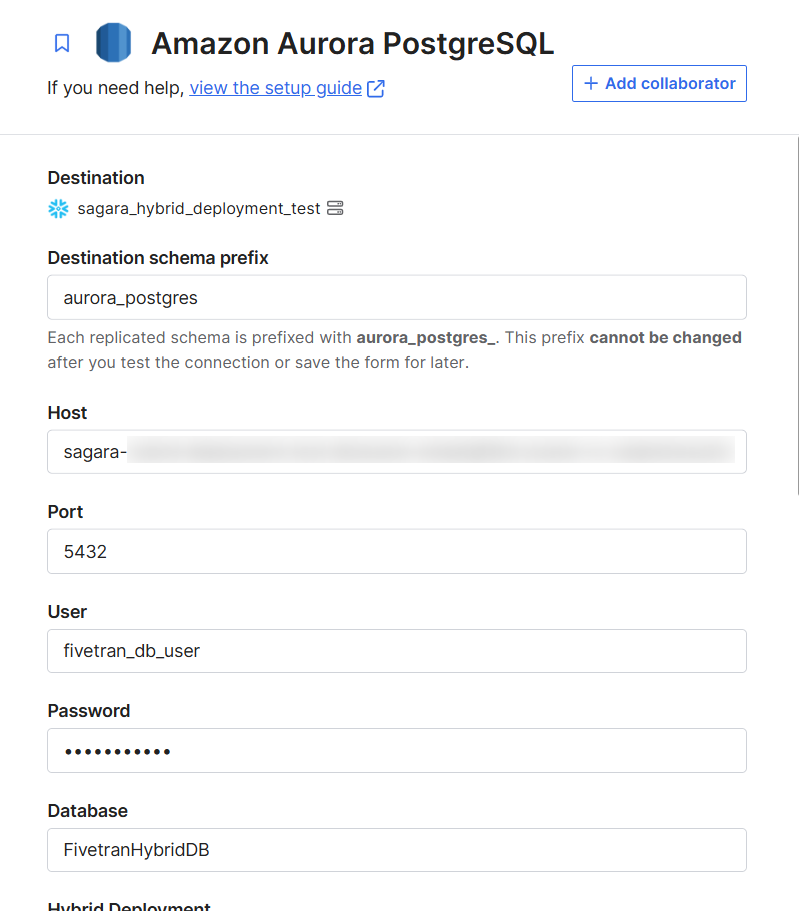Image resolution: width=799 pixels, height=911 pixels.
Task: Click the Database field with FivetranHybridDB
Action: [397, 850]
